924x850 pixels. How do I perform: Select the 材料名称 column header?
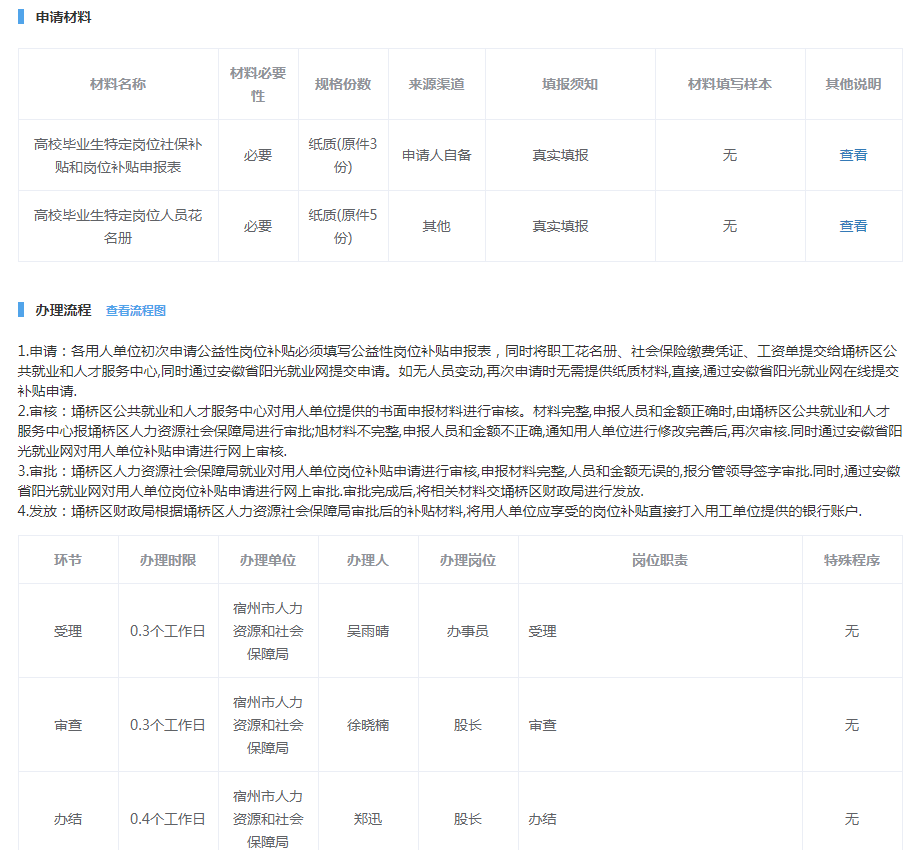(118, 84)
